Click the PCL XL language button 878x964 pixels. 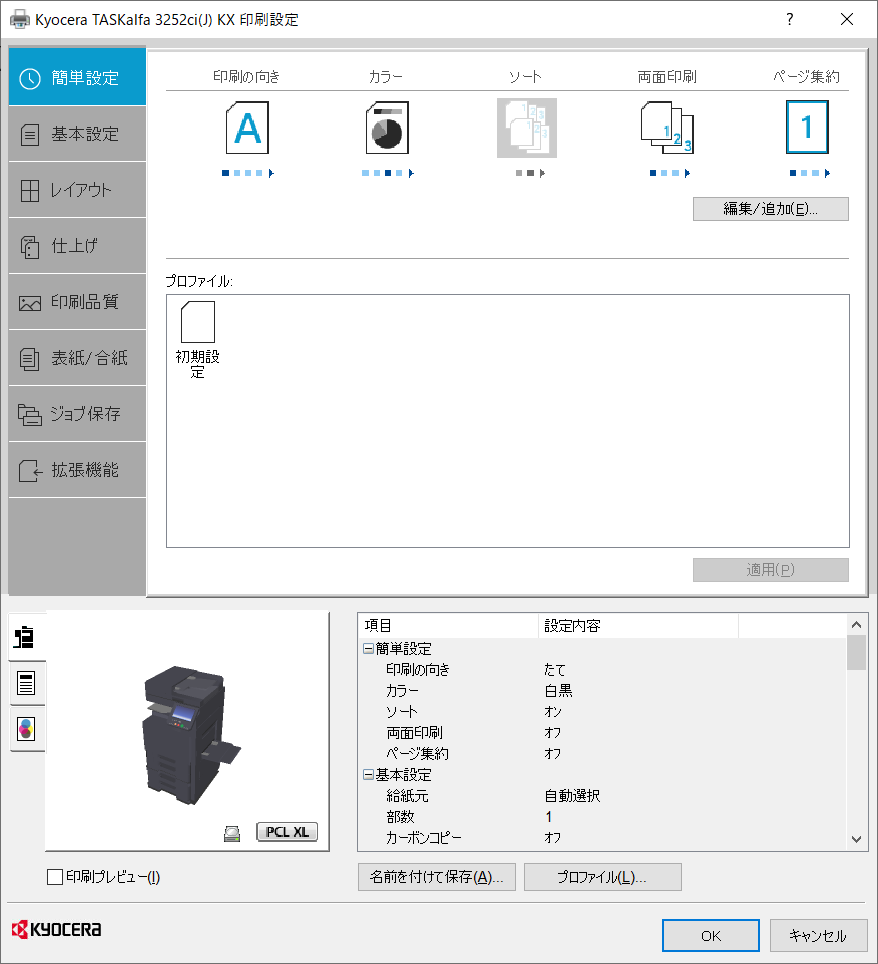click(x=287, y=832)
